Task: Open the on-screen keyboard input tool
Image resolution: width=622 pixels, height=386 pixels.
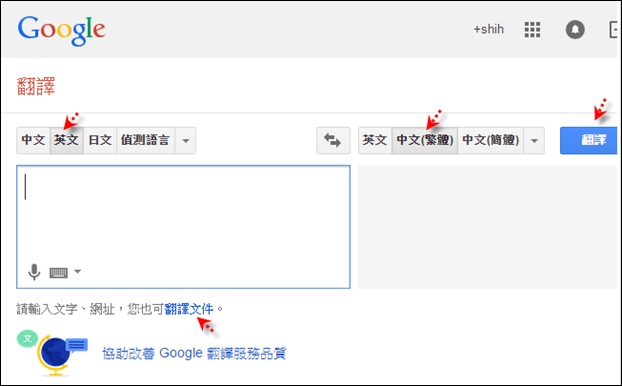Action: 58,273
